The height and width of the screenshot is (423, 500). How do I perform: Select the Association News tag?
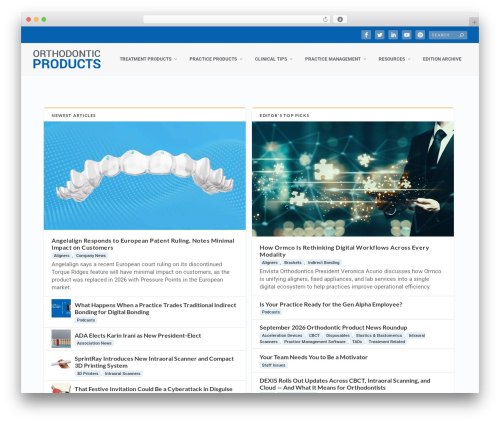click(94, 343)
